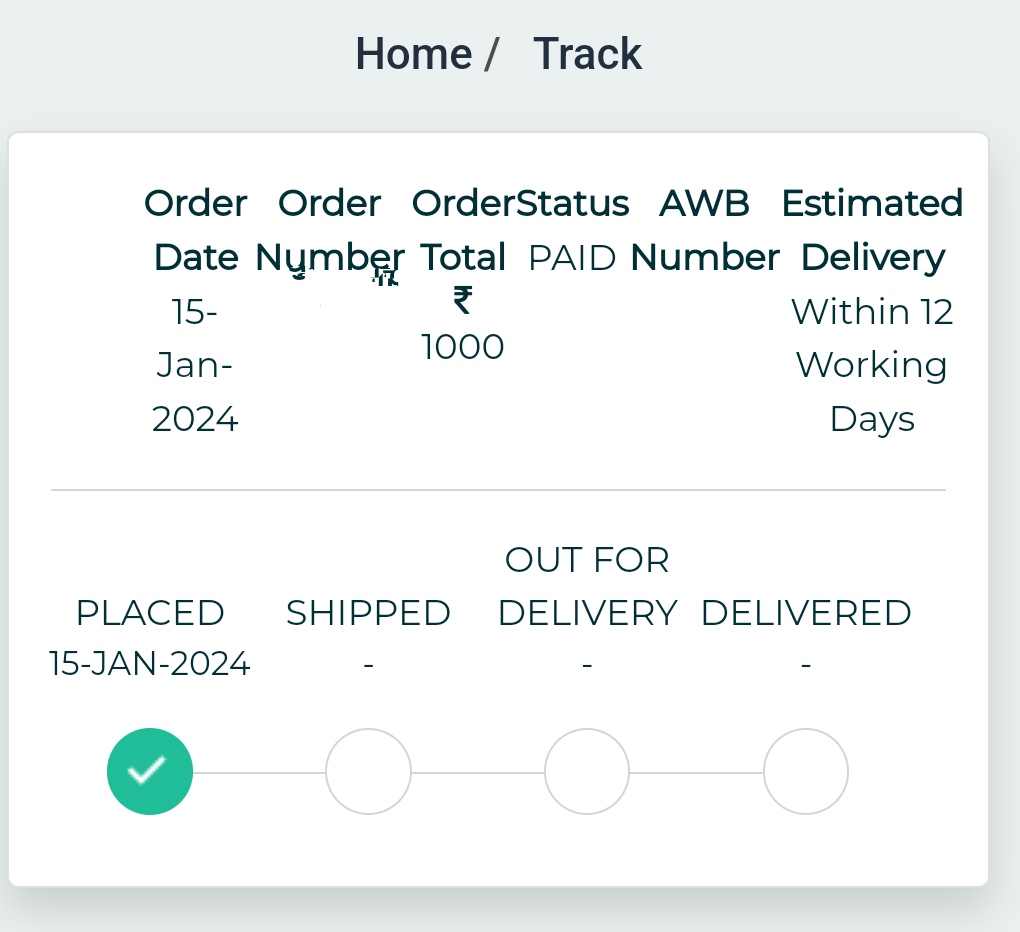Click the Within 12 Working Days text

pyautogui.click(x=872, y=366)
